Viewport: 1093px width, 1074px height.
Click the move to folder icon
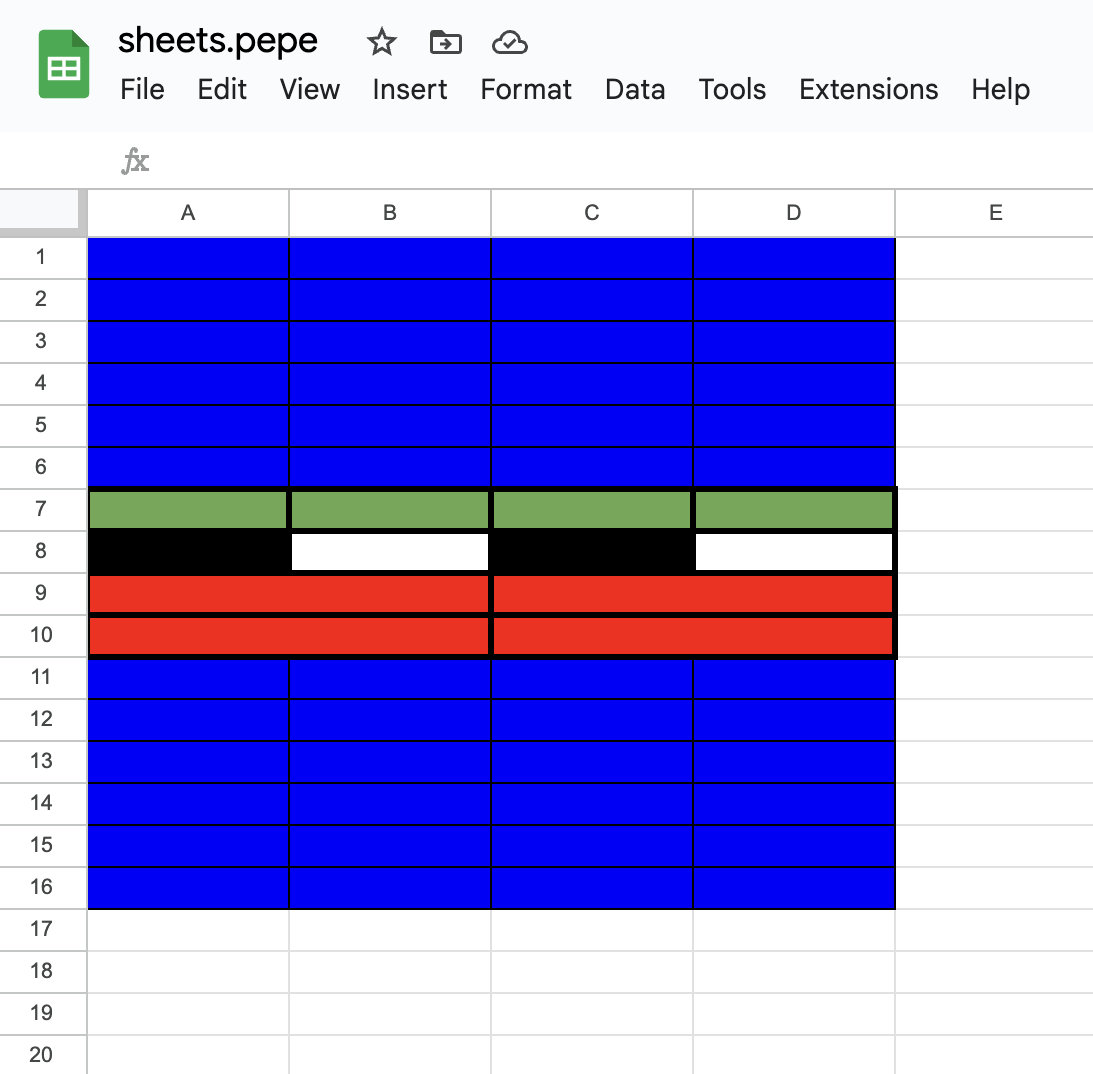445,43
